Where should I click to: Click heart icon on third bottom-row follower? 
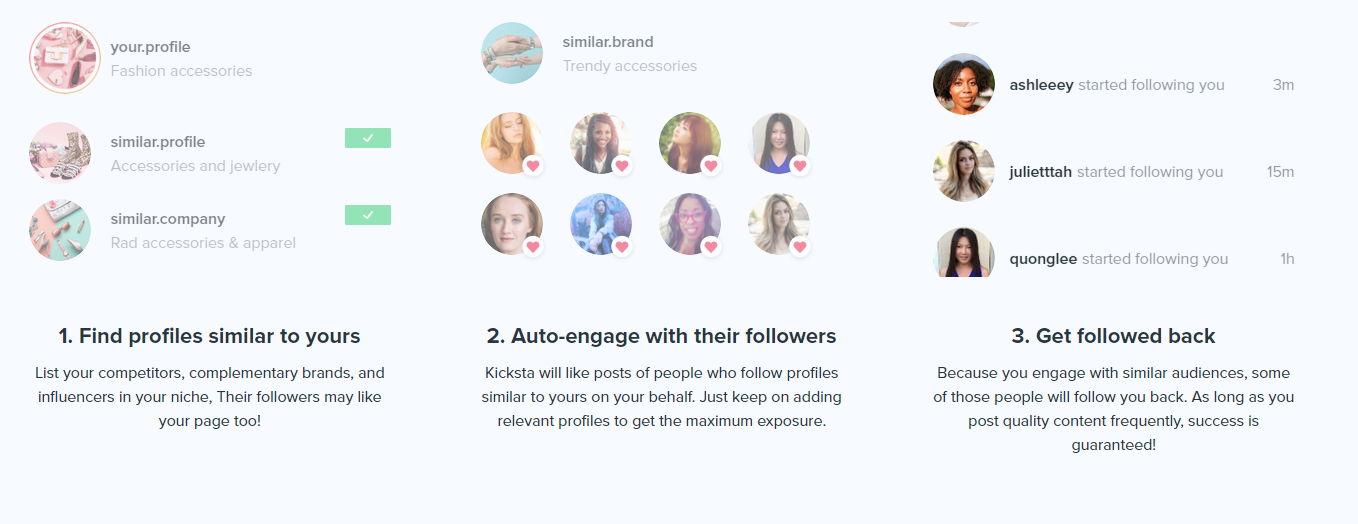[x=711, y=246]
